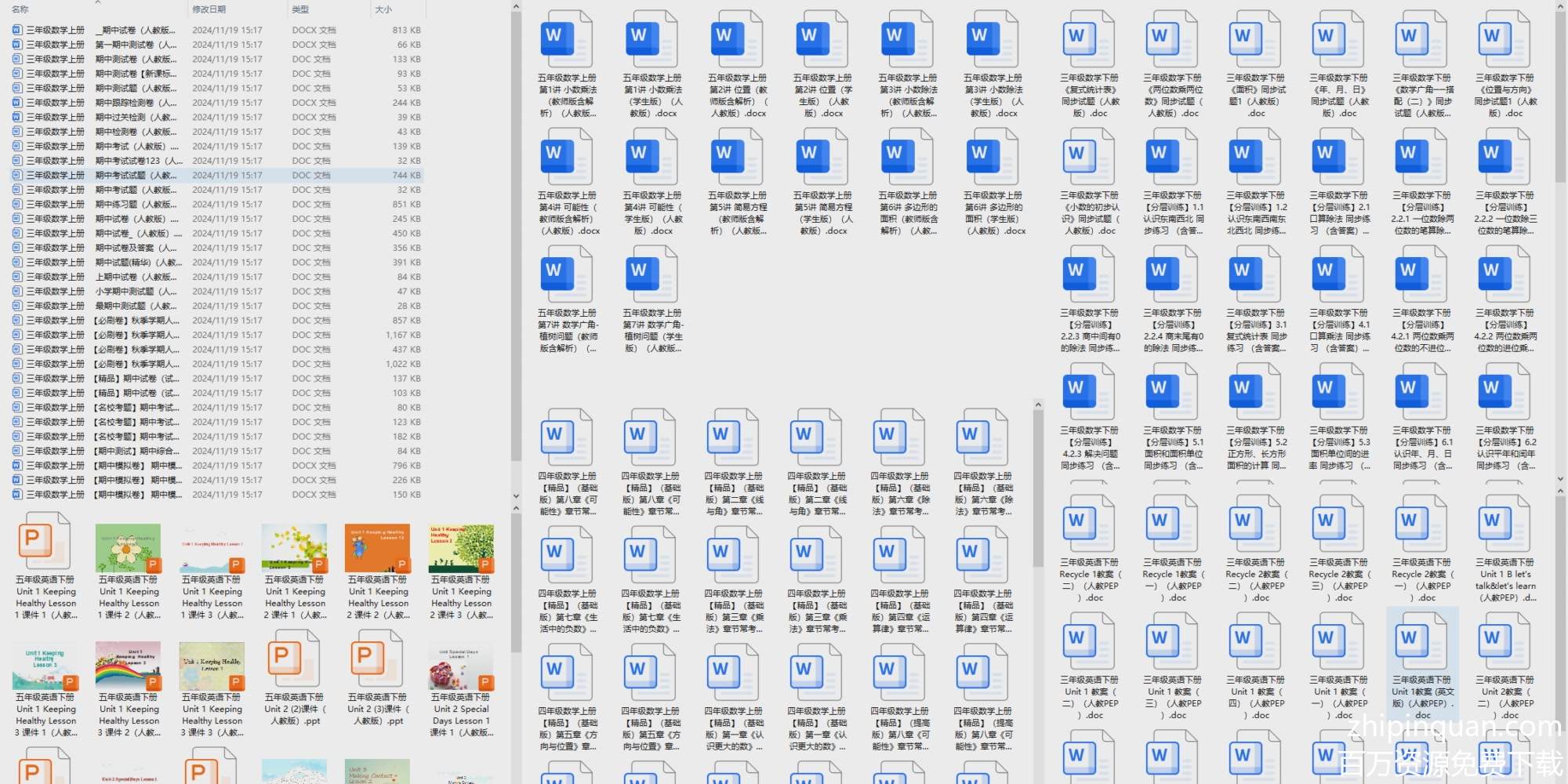
Task: Click scroll-up arrow of 四年级数学上册 panel
Action: click(x=1038, y=405)
